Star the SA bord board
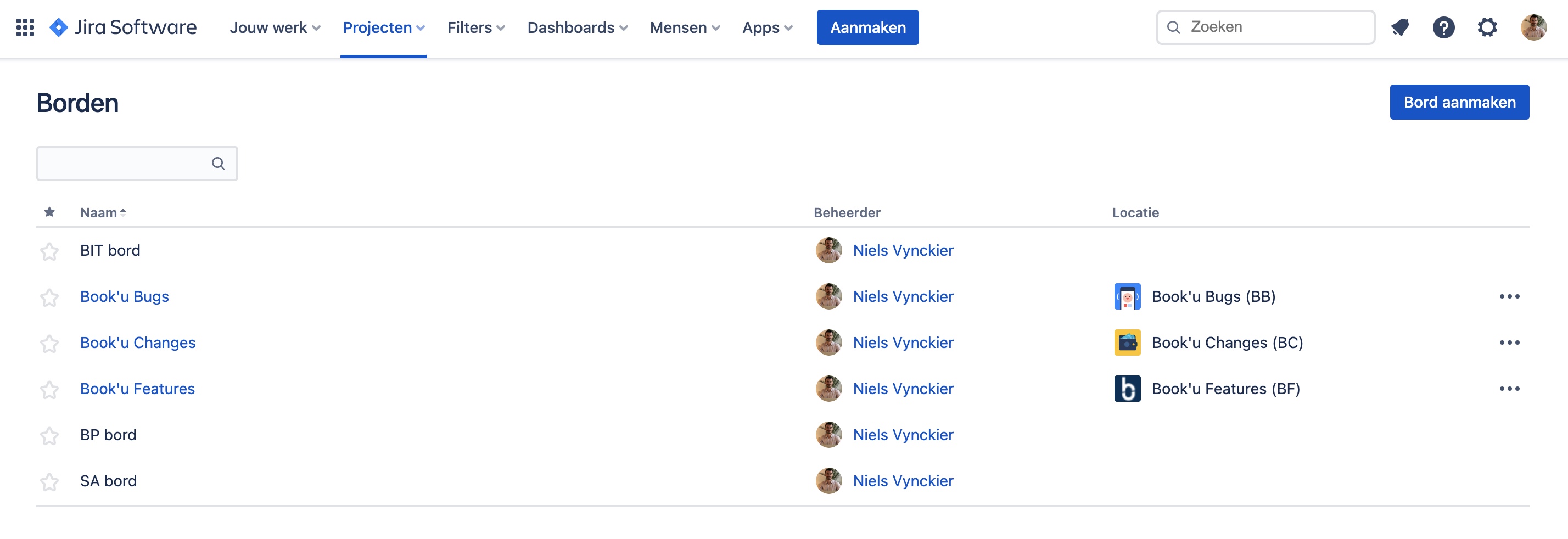 [49, 481]
